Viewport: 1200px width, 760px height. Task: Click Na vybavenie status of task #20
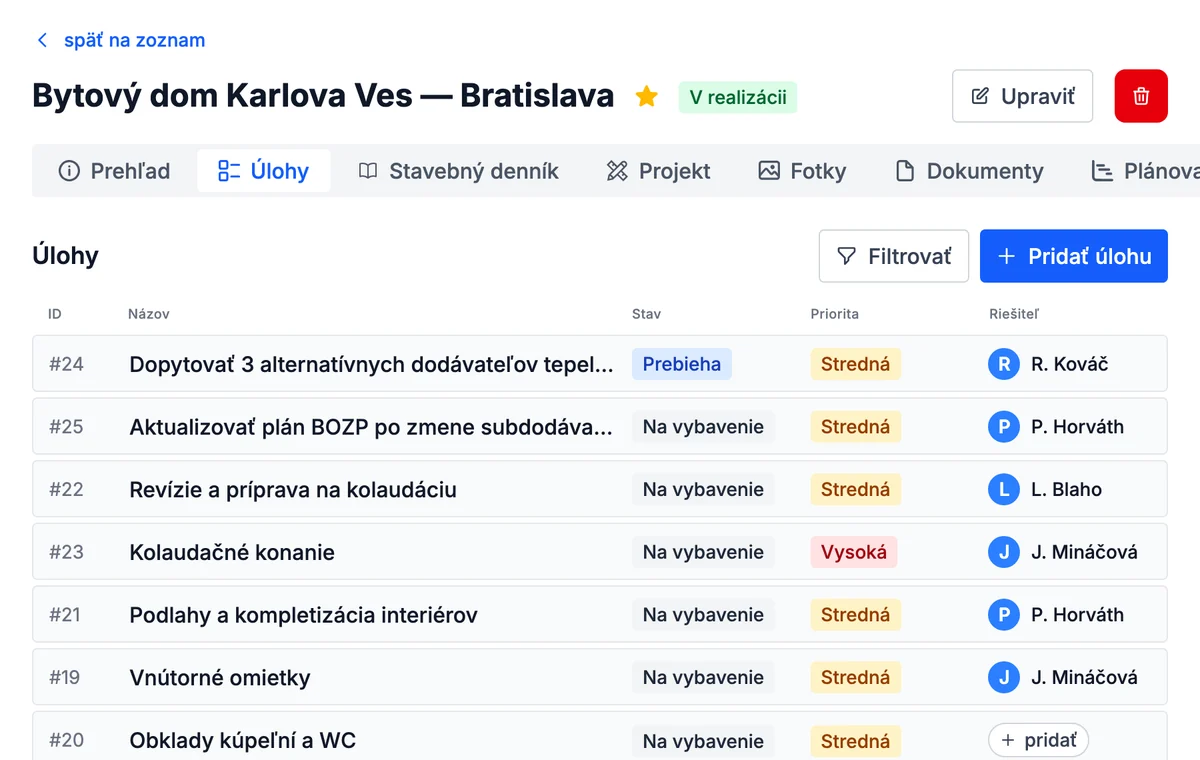coord(703,741)
